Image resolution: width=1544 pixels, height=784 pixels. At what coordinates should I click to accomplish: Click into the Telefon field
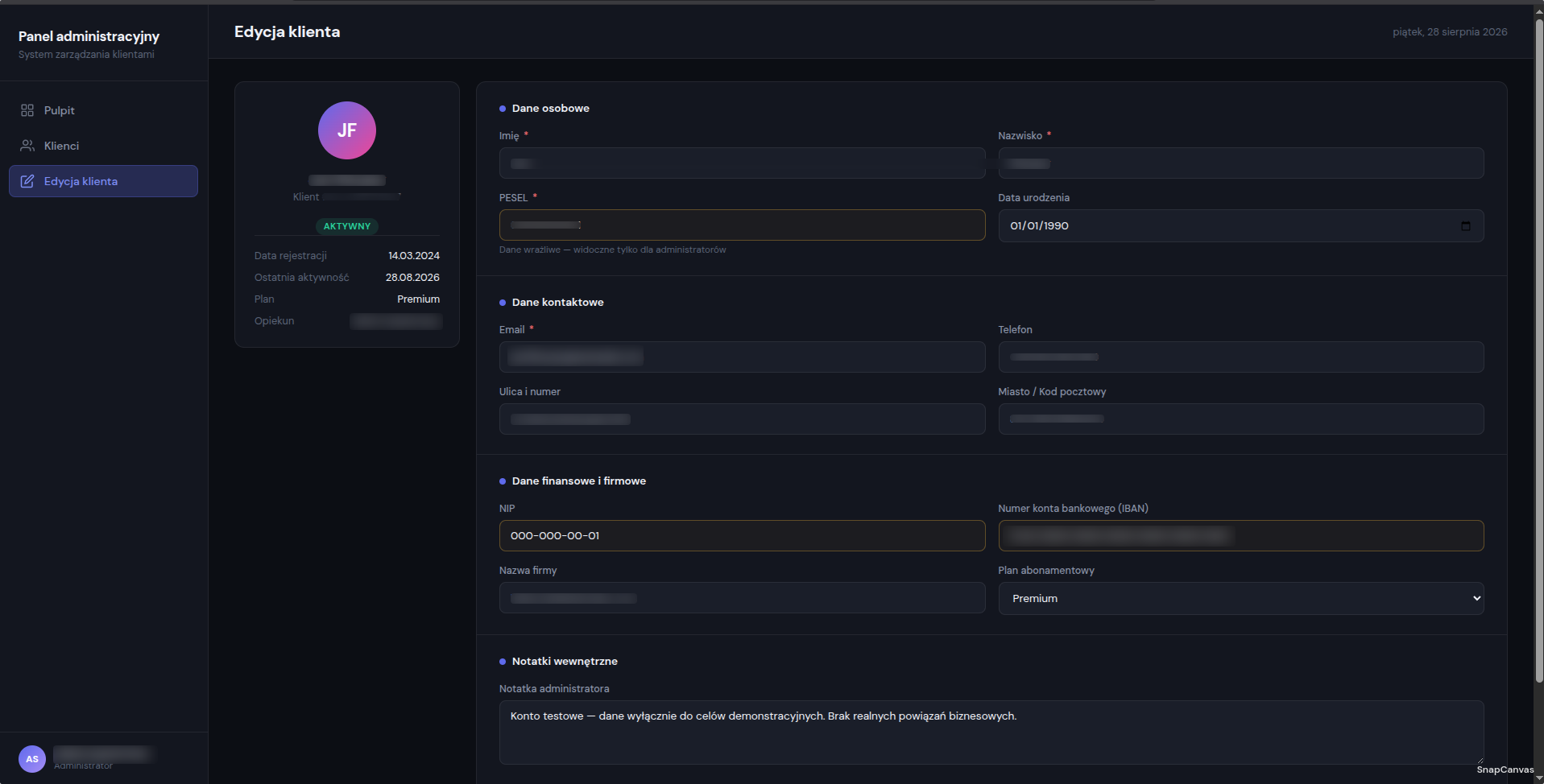1241,357
